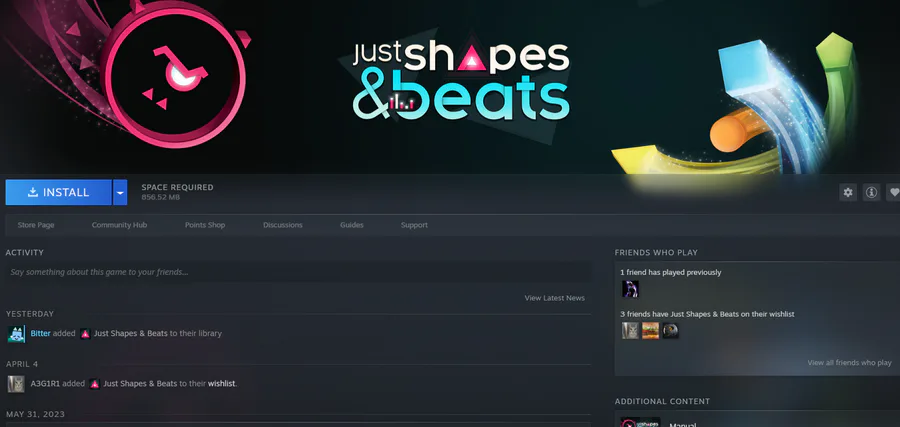Switch to Discussions tab
Viewport: 900px width, 427px height.
282,225
